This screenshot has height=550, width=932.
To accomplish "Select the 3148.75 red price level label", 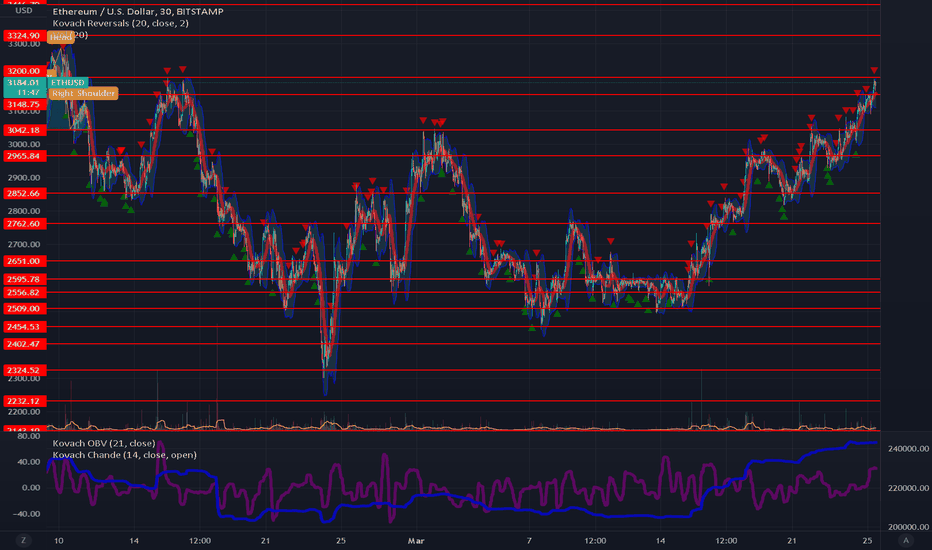I will 24,104.
